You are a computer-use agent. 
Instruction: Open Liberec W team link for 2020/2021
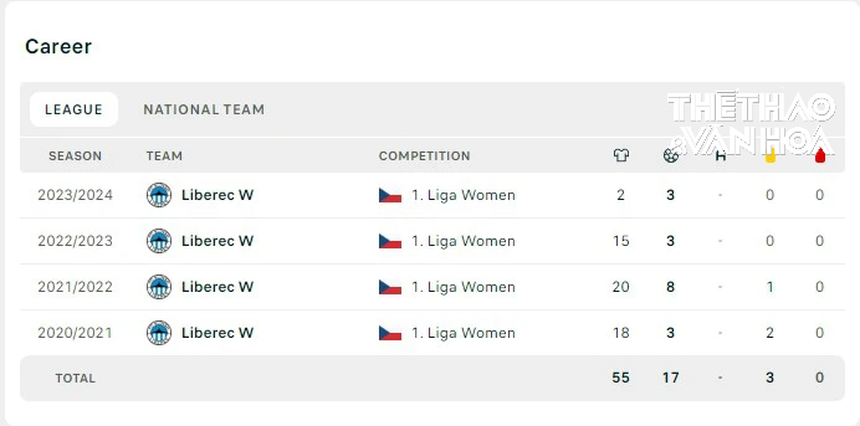coord(217,333)
